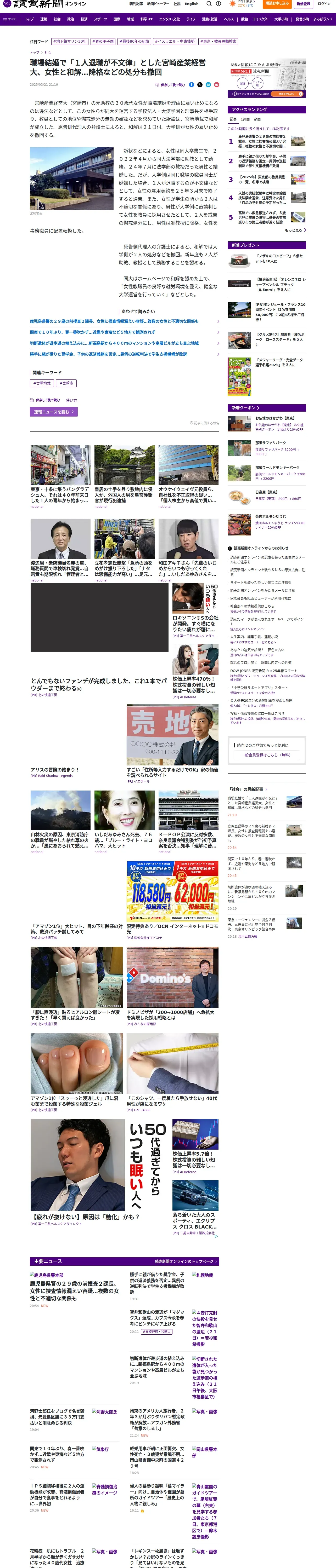Switch ranking to 動画 tab
The image size is (336, 1568).
click(x=257, y=119)
